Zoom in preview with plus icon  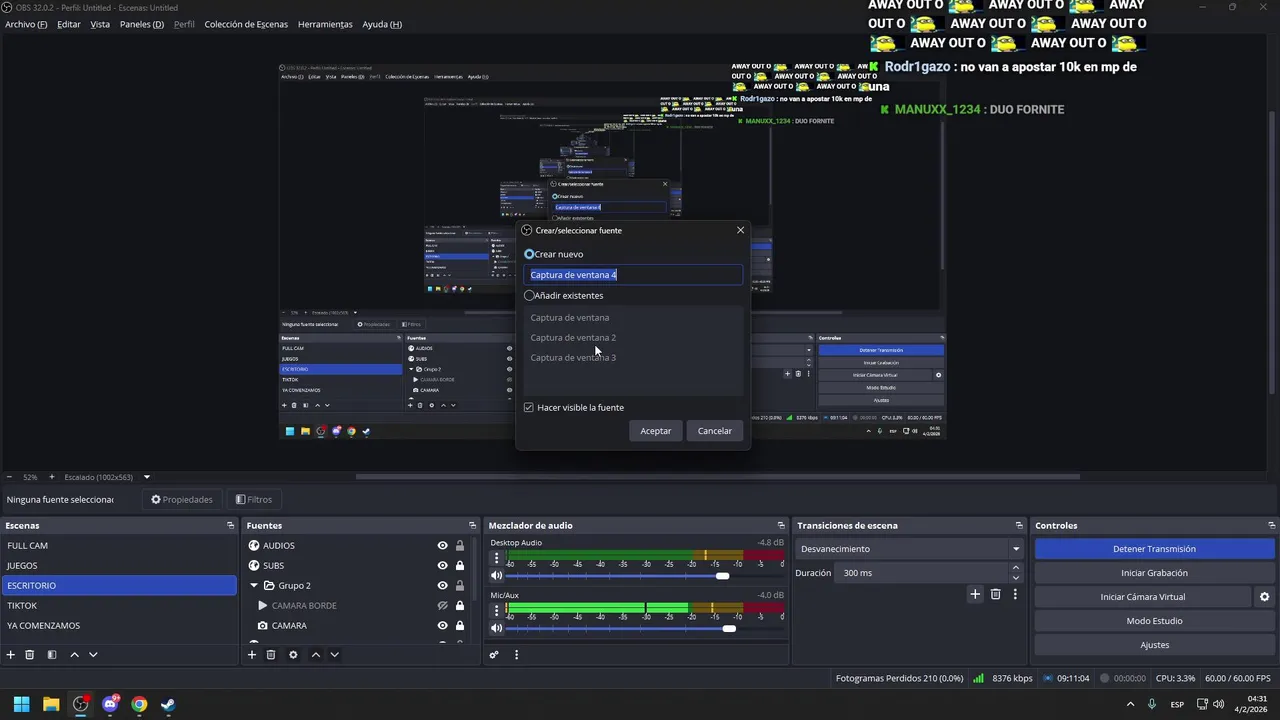pos(52,477)
